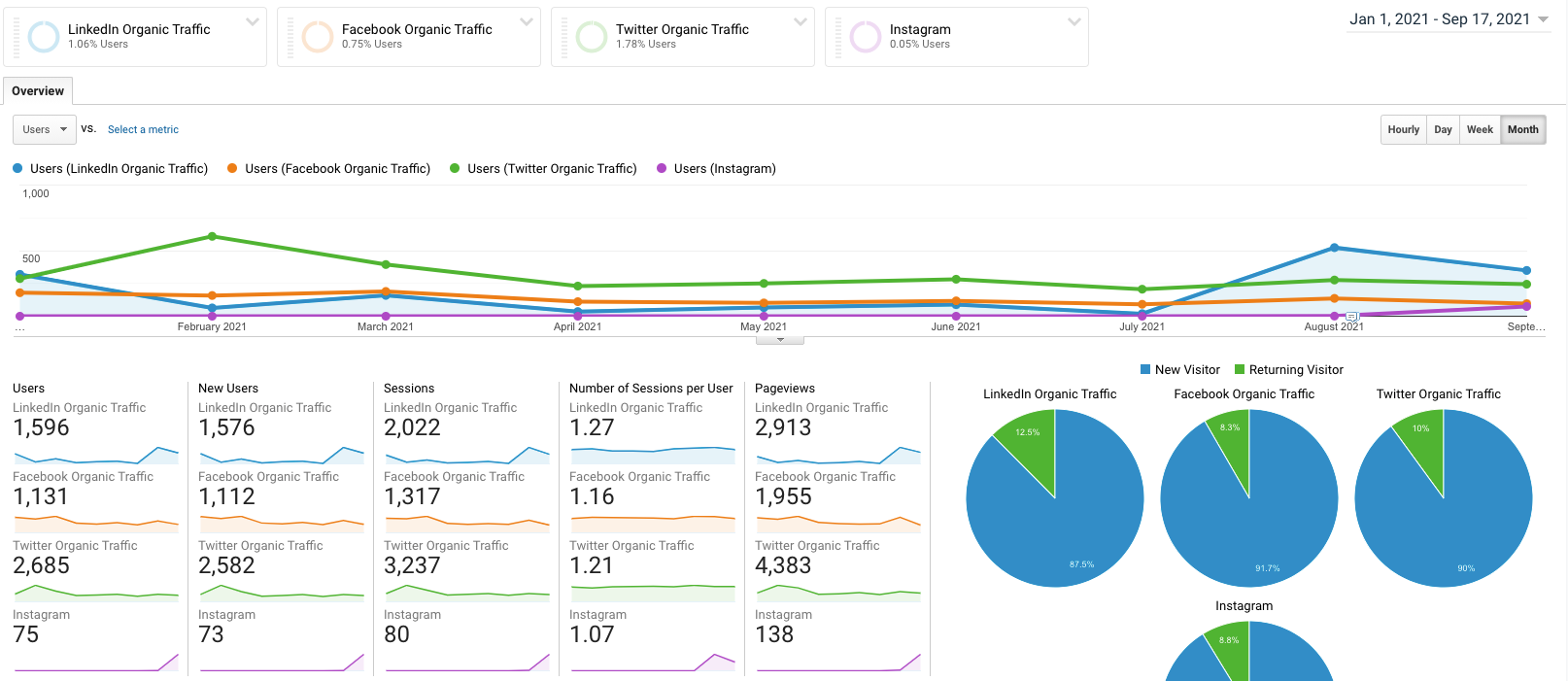
Task: Click the Facebook Sessions value 1,317
Action: click(x=412, y=496)
